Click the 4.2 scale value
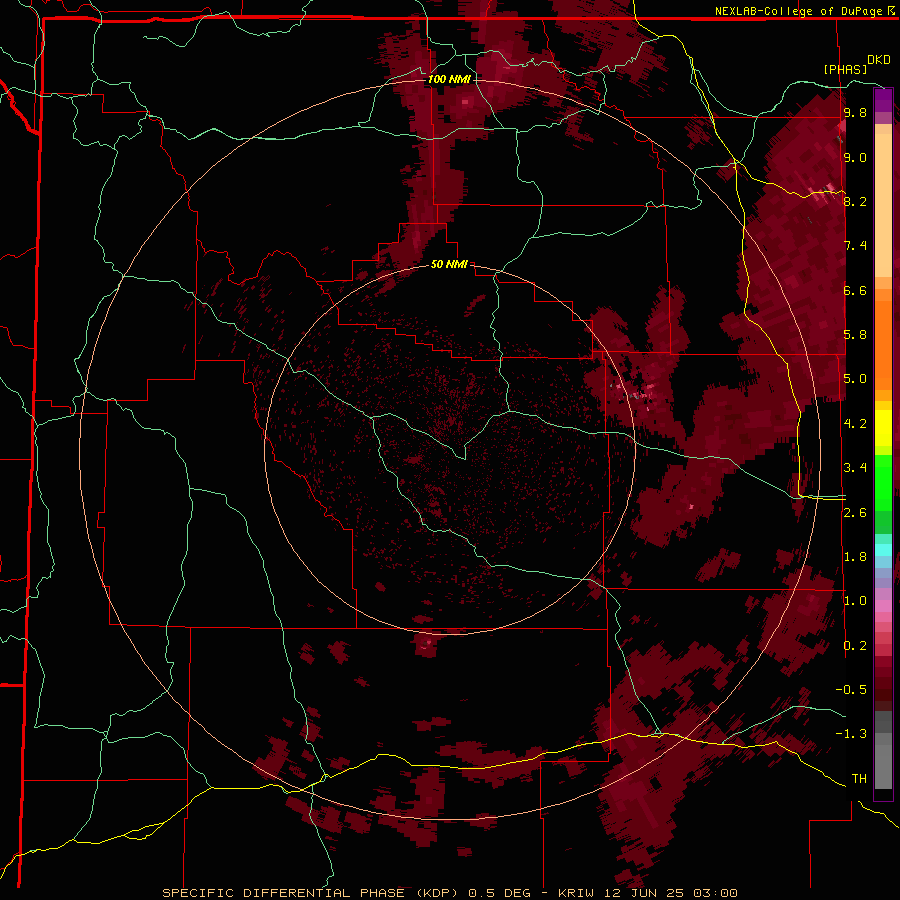Viewport: 900px width, 900px height. 855,424
